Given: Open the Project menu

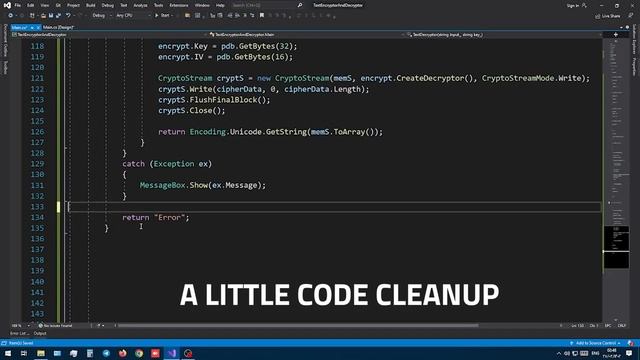Looking at the screenshot, I should (73, 5).
